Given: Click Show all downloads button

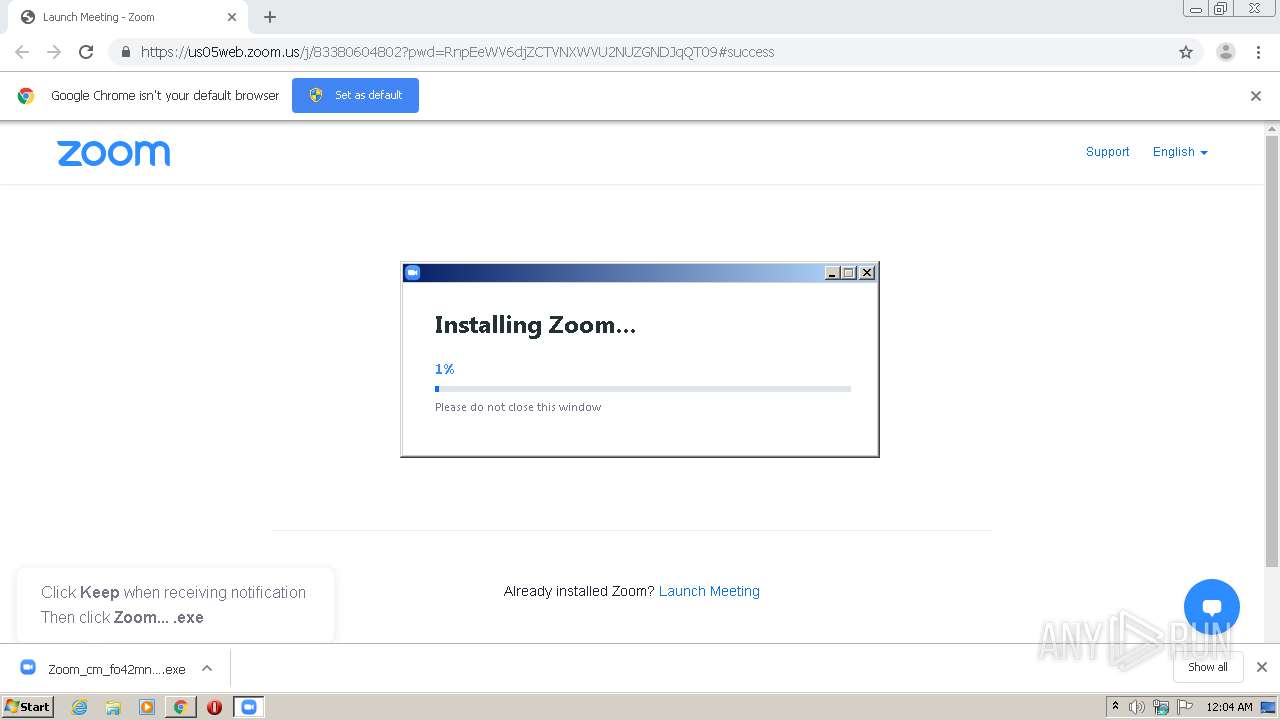Looking at the screenshot, I should 1207,667.
